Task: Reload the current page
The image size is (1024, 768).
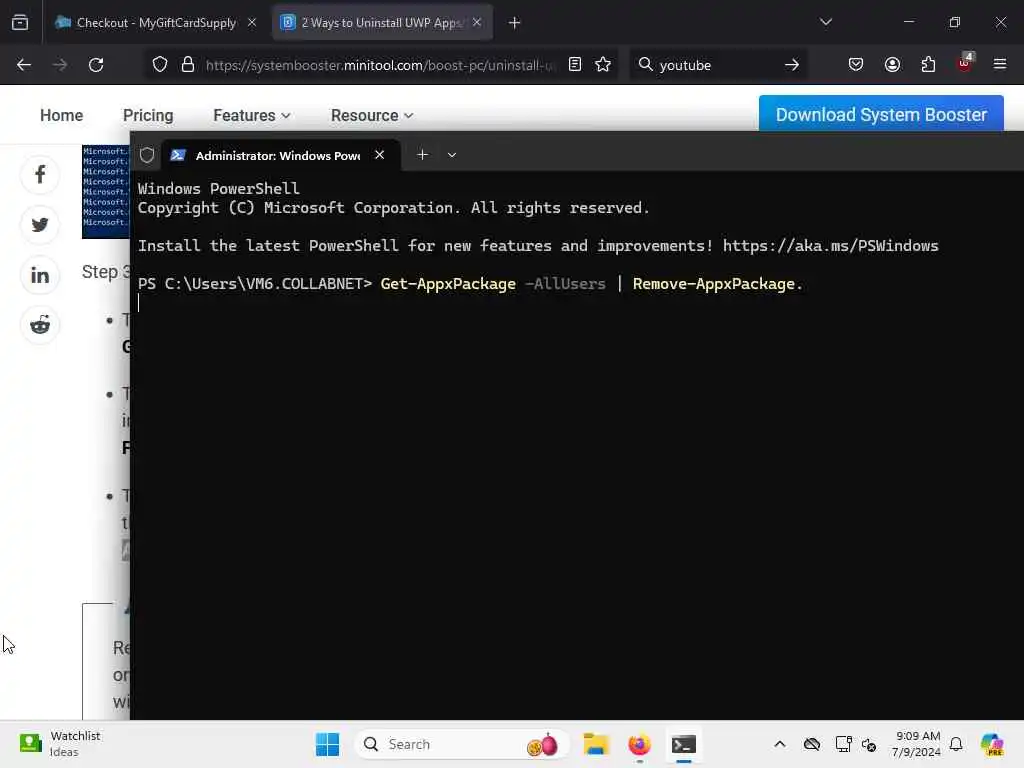Action: [x=96, y=65]
